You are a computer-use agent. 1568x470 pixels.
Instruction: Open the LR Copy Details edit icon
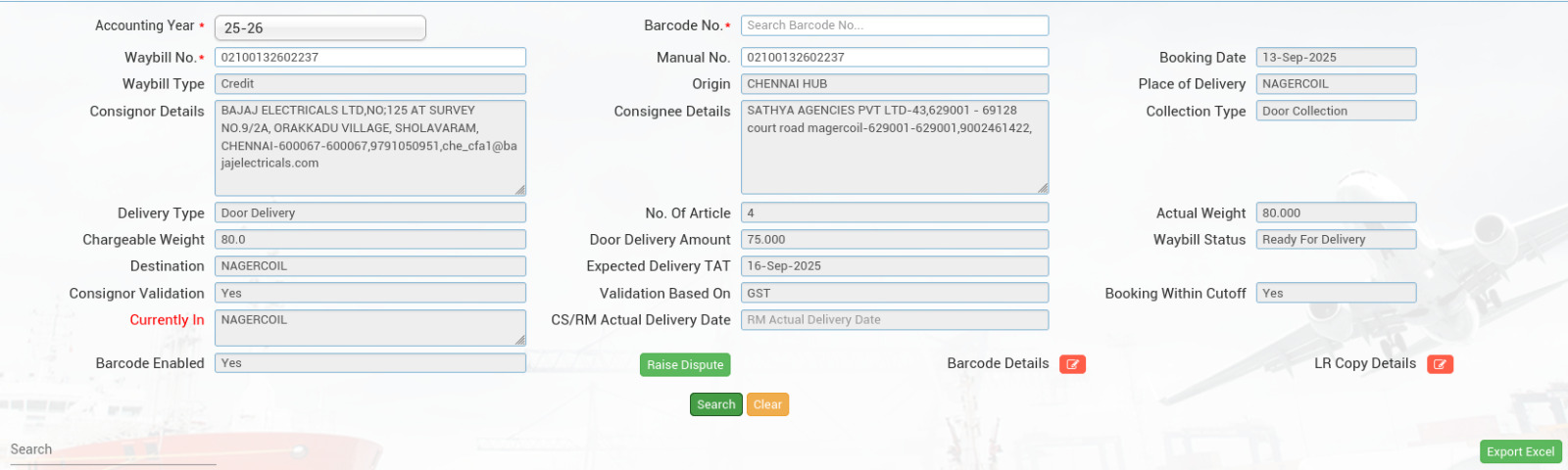pos(1440,364)
